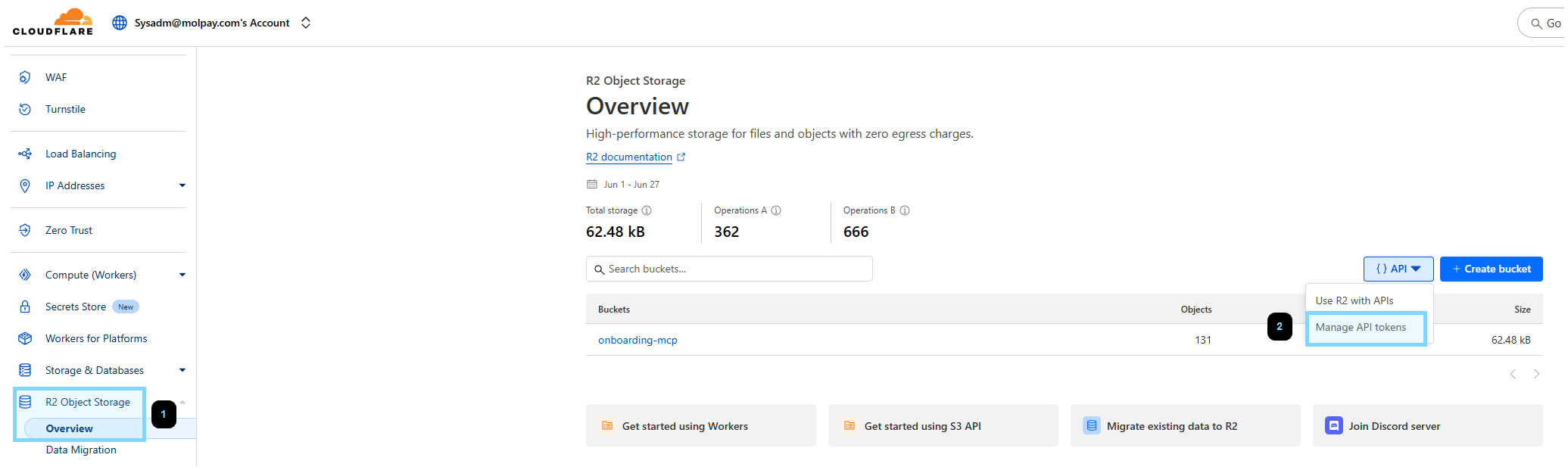This screenshot has width=1568, height=470.
Task: Click the Workers for Platforms icon
Action: click(25, 338)
